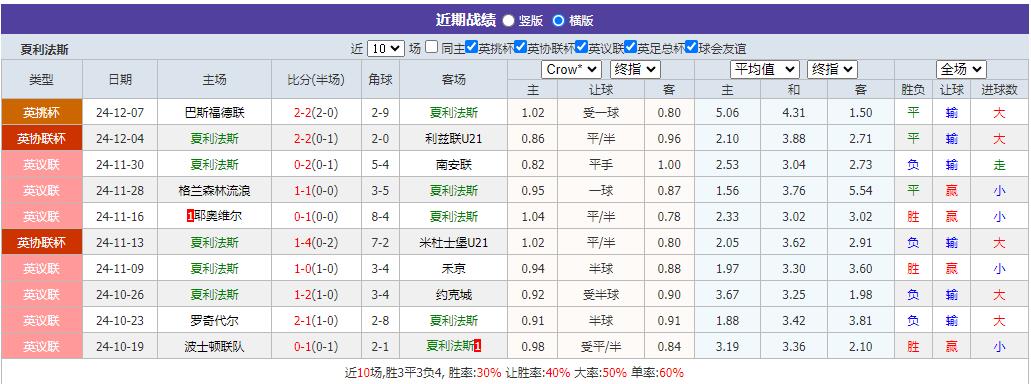
Task: Click the 0-1(0-0) score on 24-11-16
Action: click(316, 216)
